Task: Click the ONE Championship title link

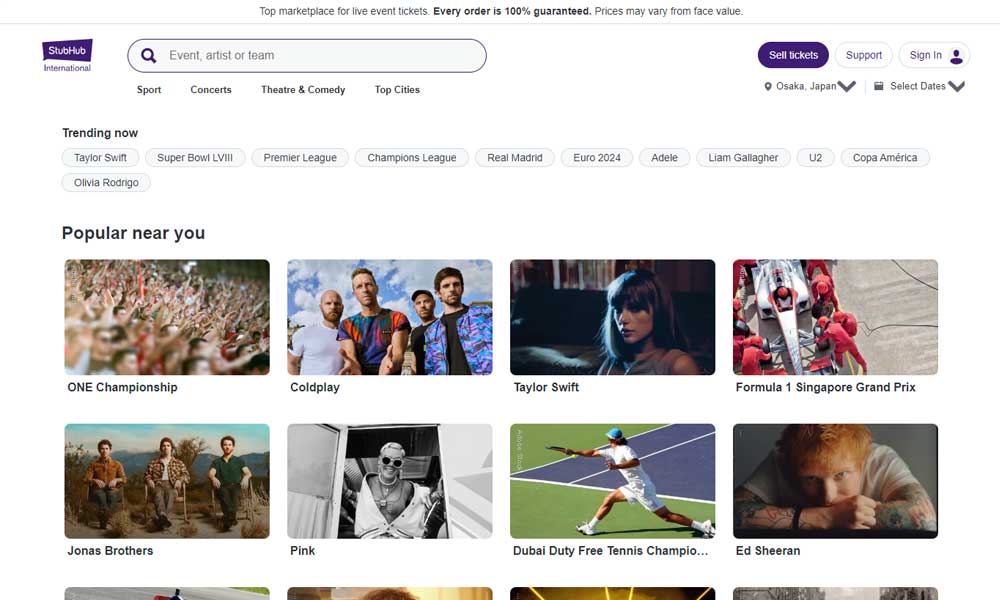Action: (x=122, y=387)
